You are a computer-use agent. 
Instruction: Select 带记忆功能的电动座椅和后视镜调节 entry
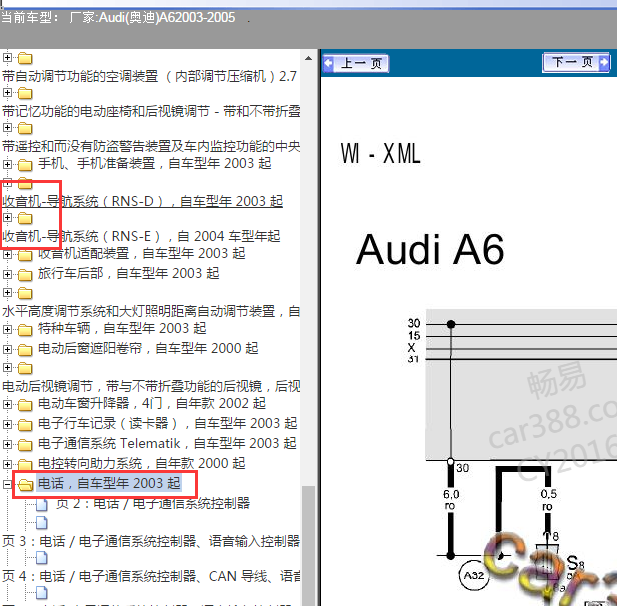click(x=151, y=111)
